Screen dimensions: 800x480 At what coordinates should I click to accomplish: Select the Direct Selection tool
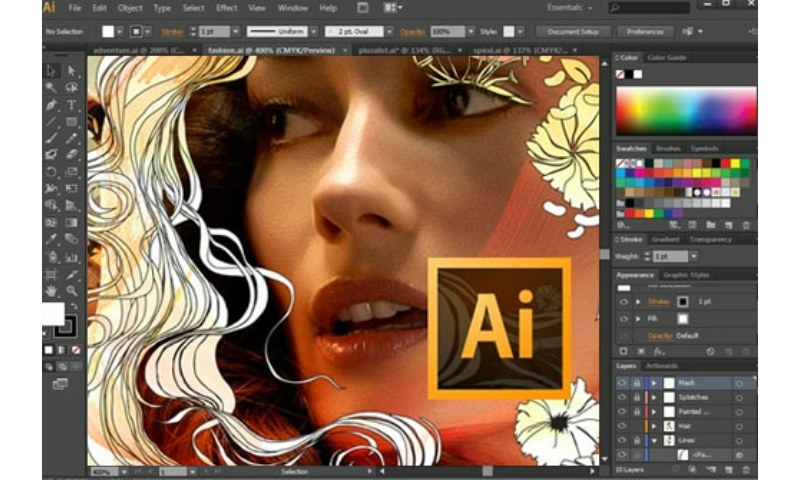tap(71, 70)
